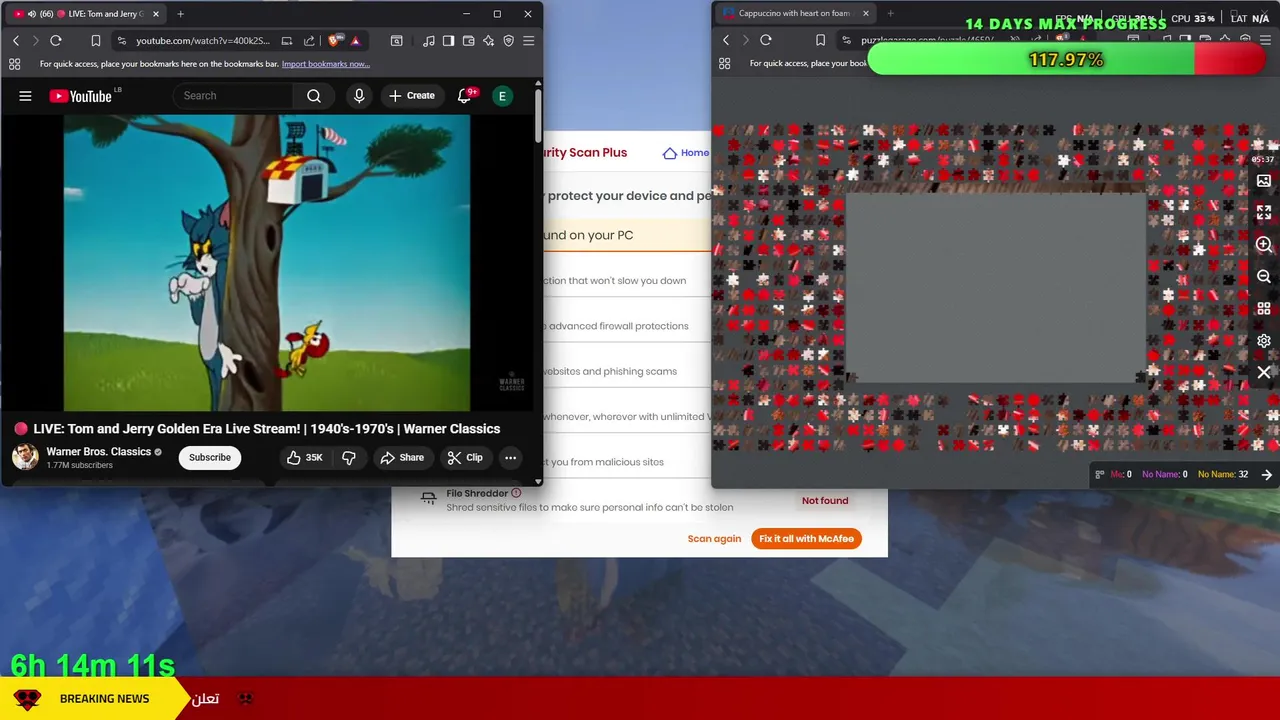Select the LIVE: Tom and Jerry tab
Screen dimensions: 1280x720
[x=87, y=14]
